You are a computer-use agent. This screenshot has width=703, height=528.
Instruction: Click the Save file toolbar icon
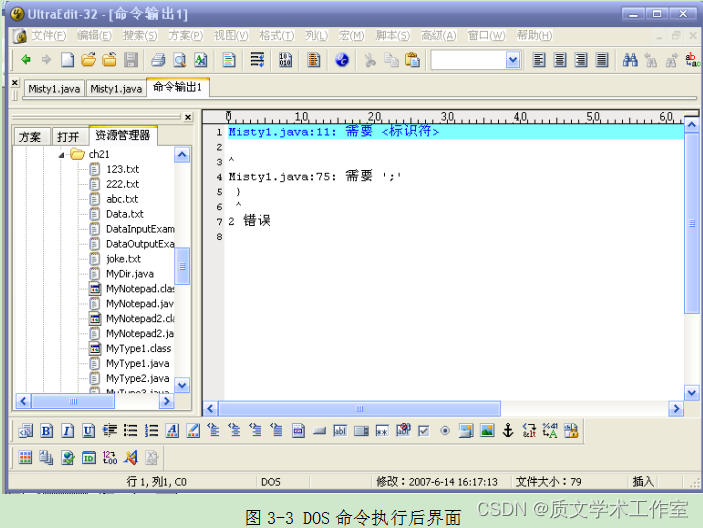[130, 60]
